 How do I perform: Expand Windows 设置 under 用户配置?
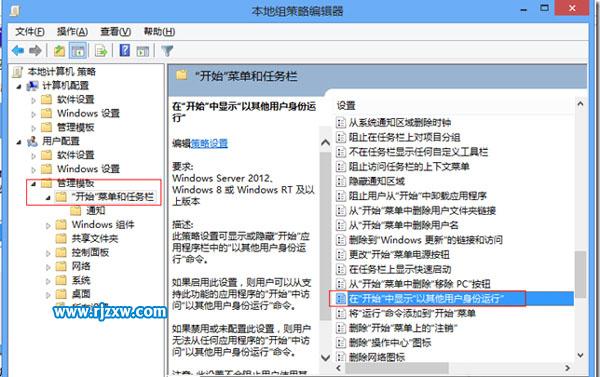tap(33, 170)
